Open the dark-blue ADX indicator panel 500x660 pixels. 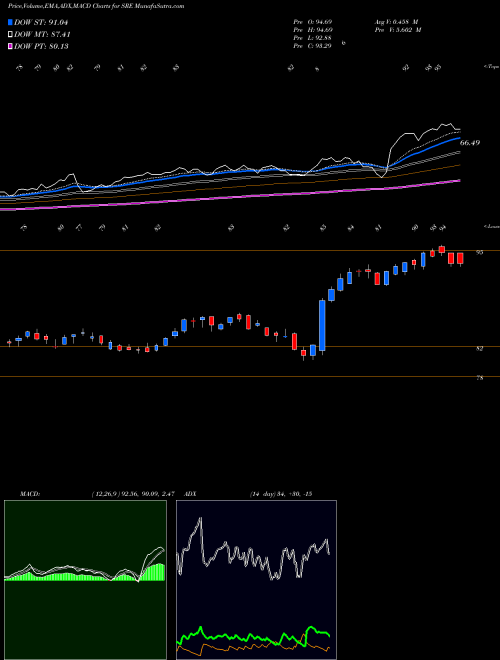point(256,580)
